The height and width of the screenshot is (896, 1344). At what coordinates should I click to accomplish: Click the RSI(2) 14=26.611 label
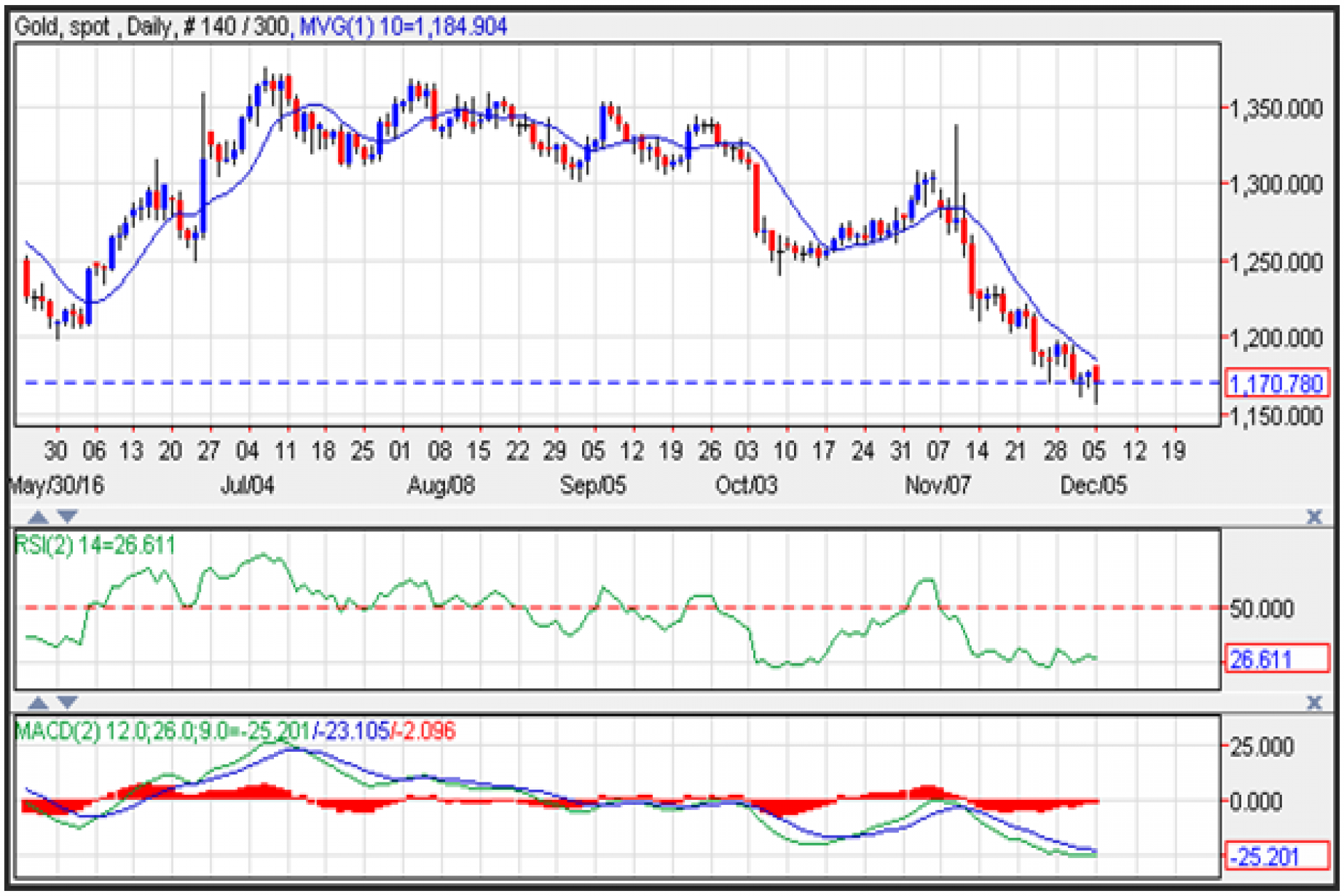(x=95, y=545)
